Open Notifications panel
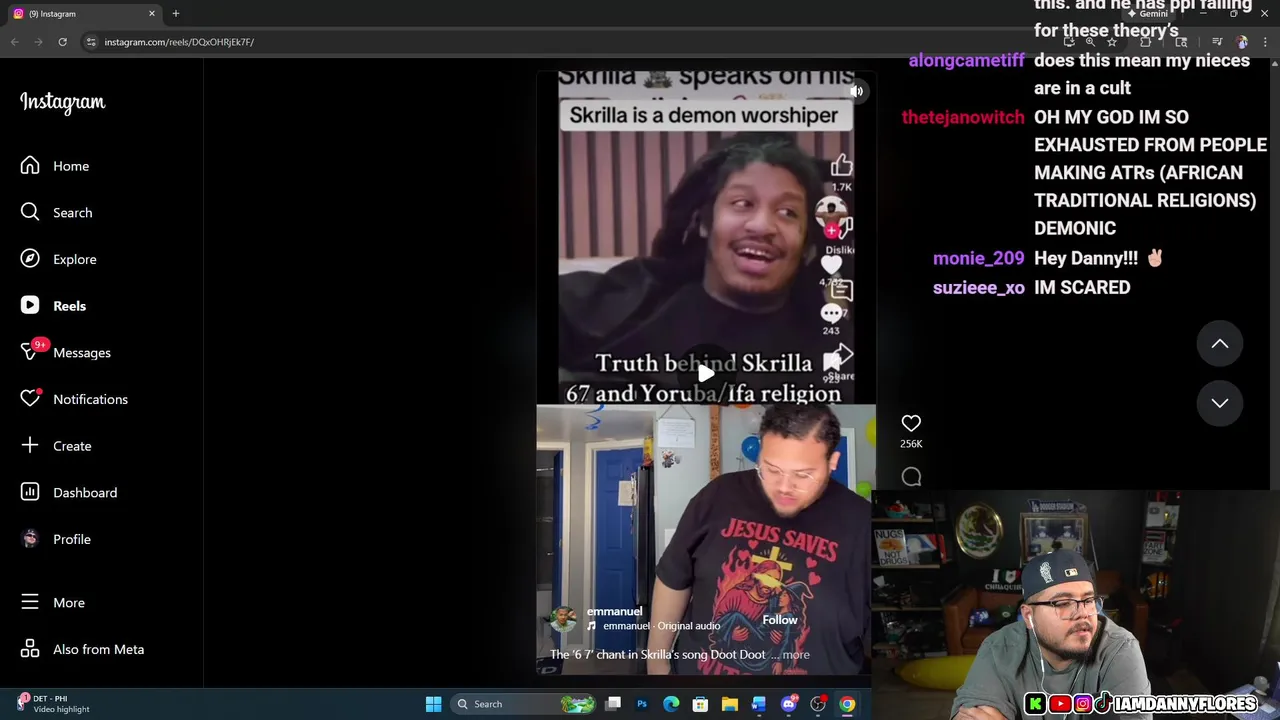 pos(75,399)
